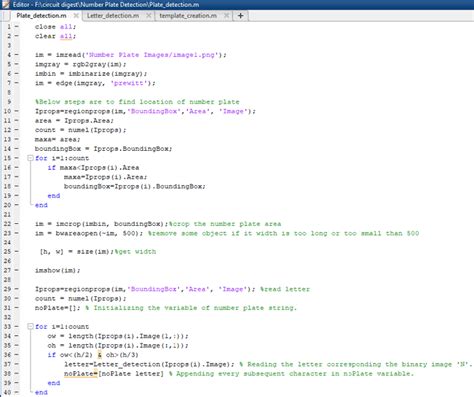474x397 pixels.
Task: Click 'maxa=Iprops(i).Area;' on line 17
Action: [105, 177]
